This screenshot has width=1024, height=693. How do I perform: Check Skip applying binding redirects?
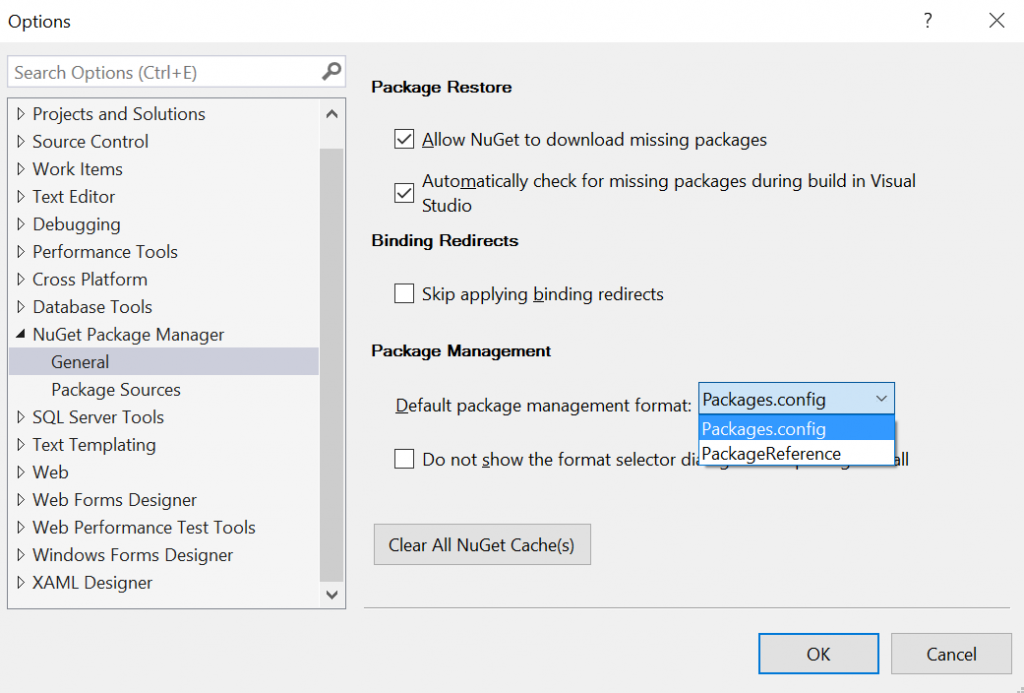click(404, 294)
